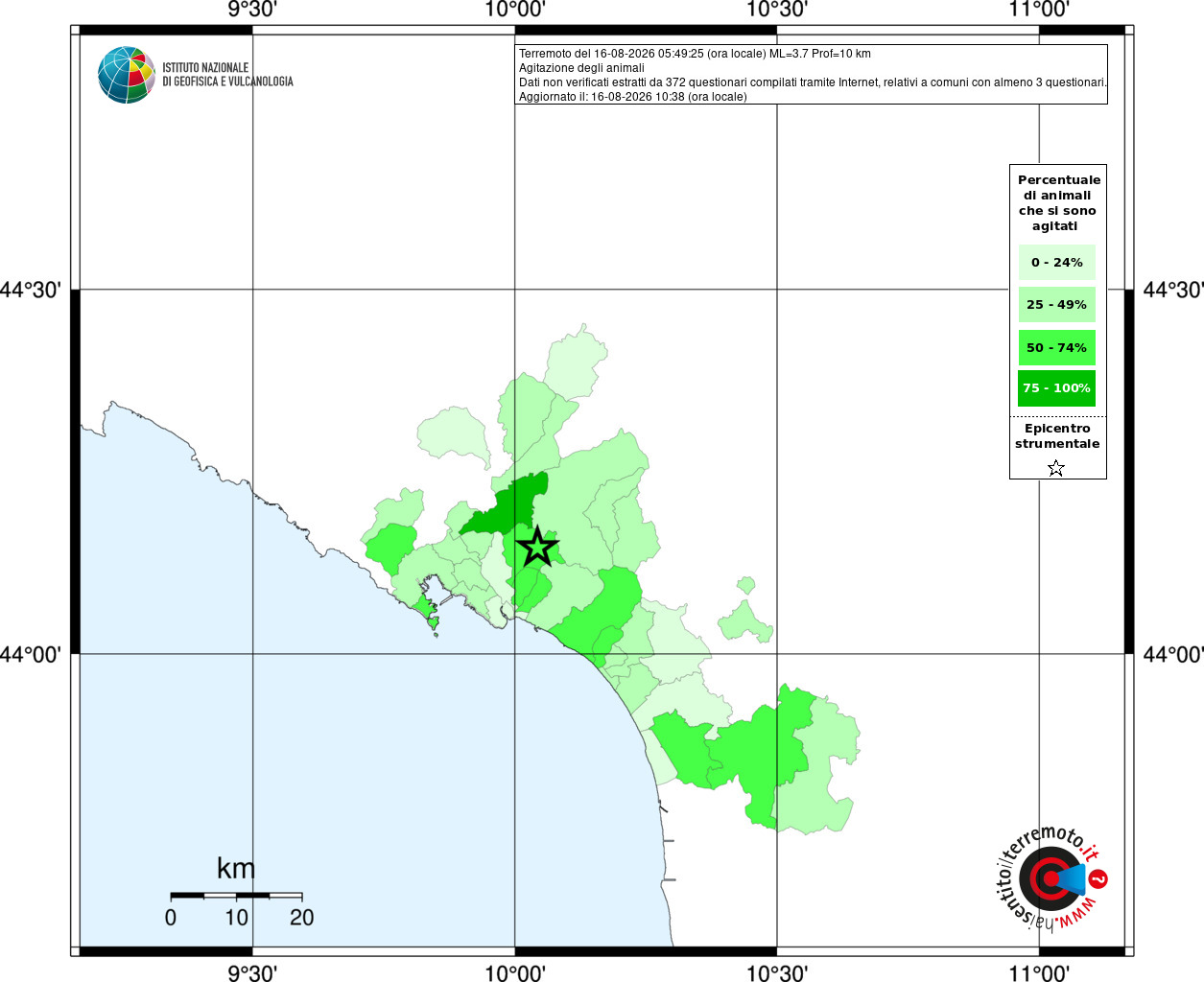Click the top axis label 10°00'
This screenshot has width=1204, height=982.
click(515, 10)
